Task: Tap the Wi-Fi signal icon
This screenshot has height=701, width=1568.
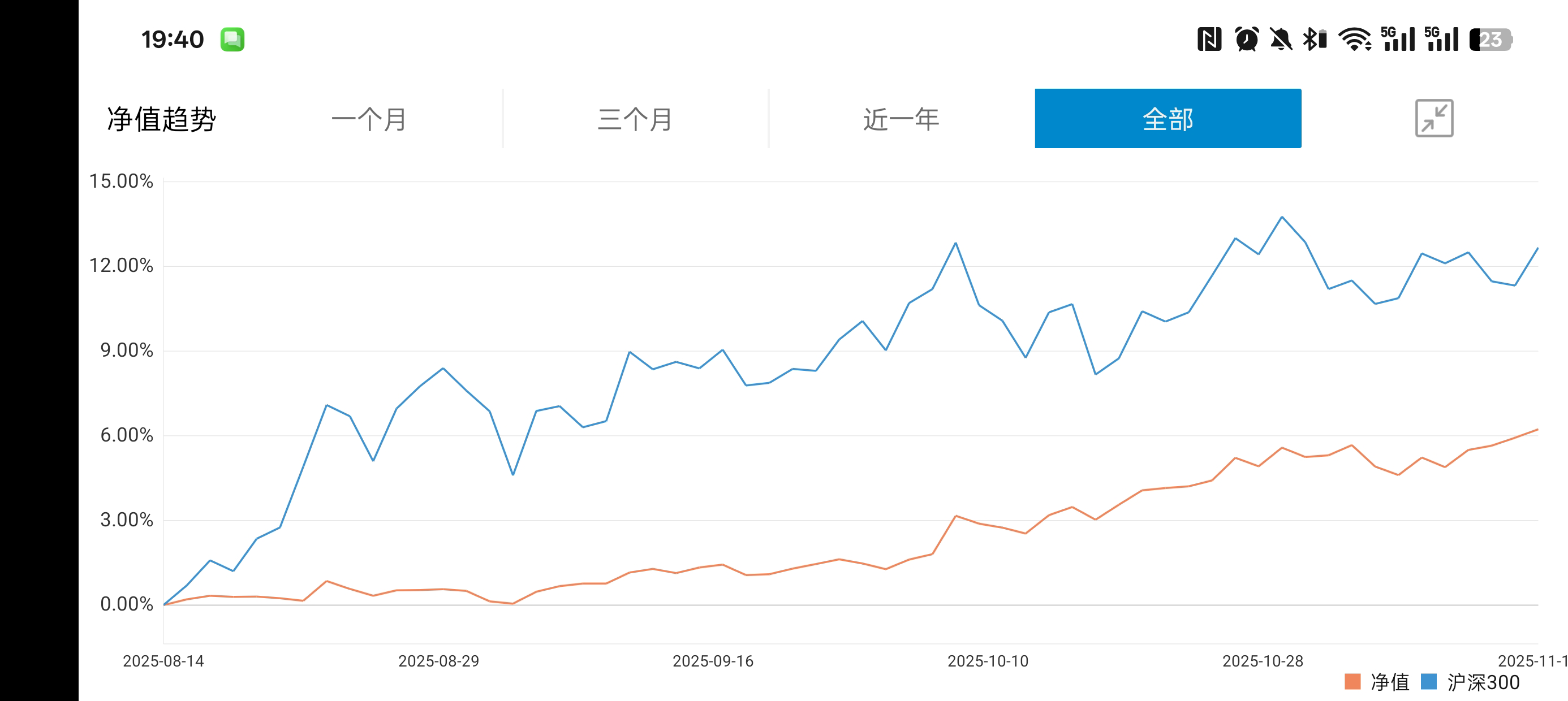Action: pos(1354,40)
